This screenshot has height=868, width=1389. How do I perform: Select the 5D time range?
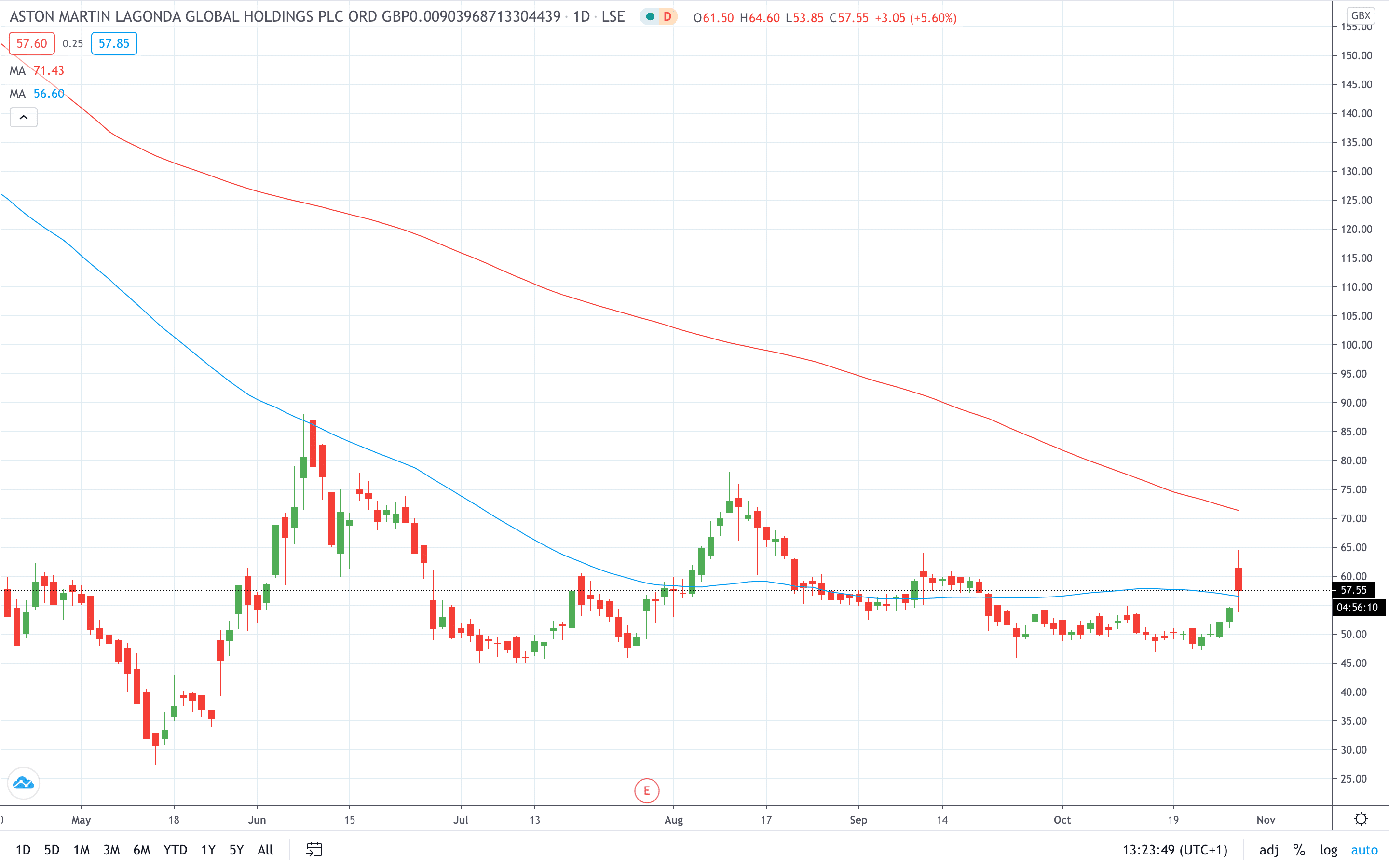pos(52,850)
